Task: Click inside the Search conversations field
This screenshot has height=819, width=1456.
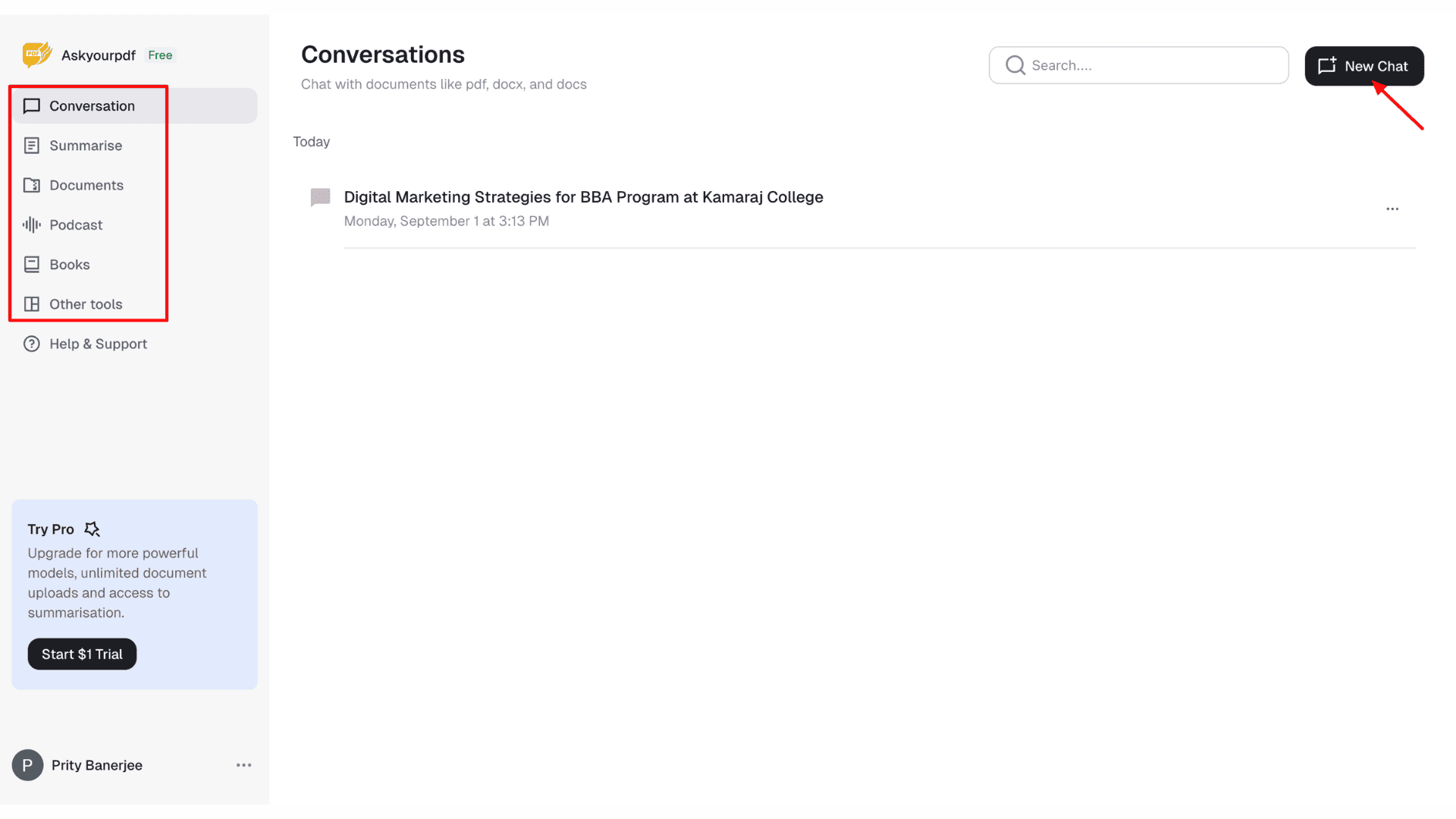Action: click(x=1153, y=65)
